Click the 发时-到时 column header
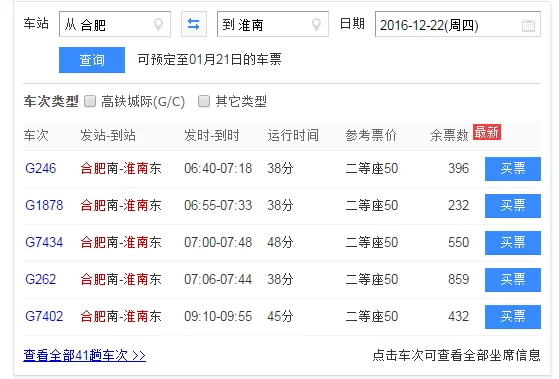This screenshot has height=379, width=559. [x=212, y=135]
